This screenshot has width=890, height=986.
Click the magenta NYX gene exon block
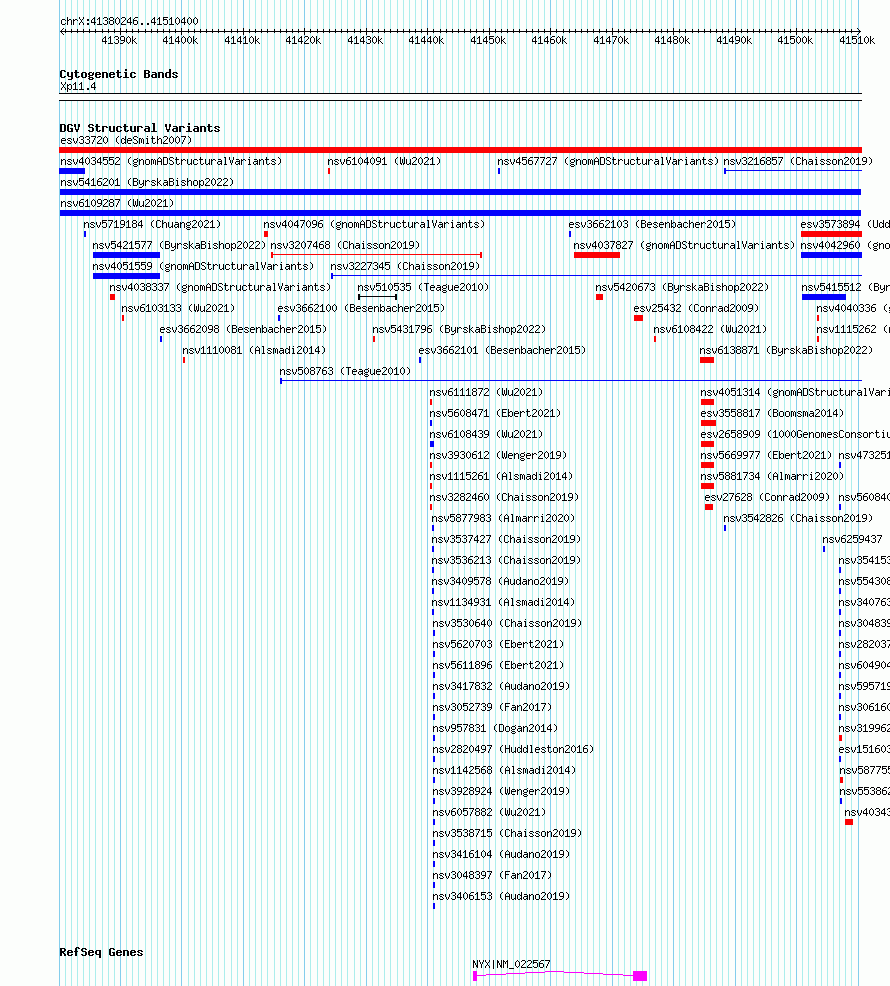tap(640, 976)
